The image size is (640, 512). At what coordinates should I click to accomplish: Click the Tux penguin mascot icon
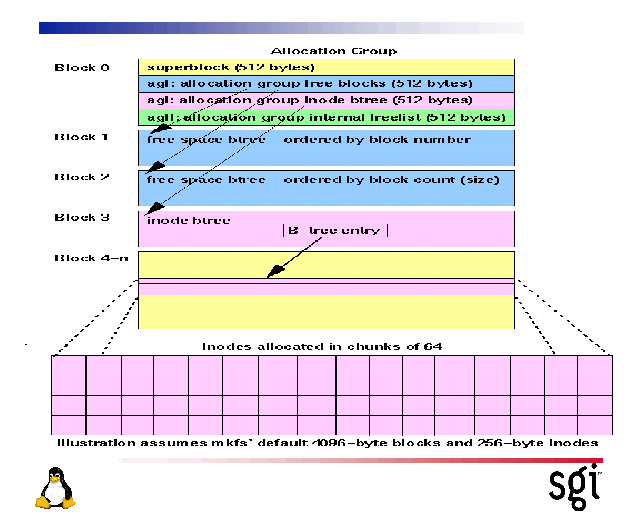tap(56, 487)
